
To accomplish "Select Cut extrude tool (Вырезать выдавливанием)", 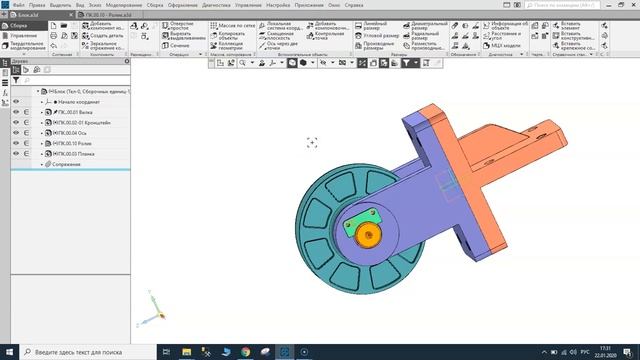I will coord(183,36).
